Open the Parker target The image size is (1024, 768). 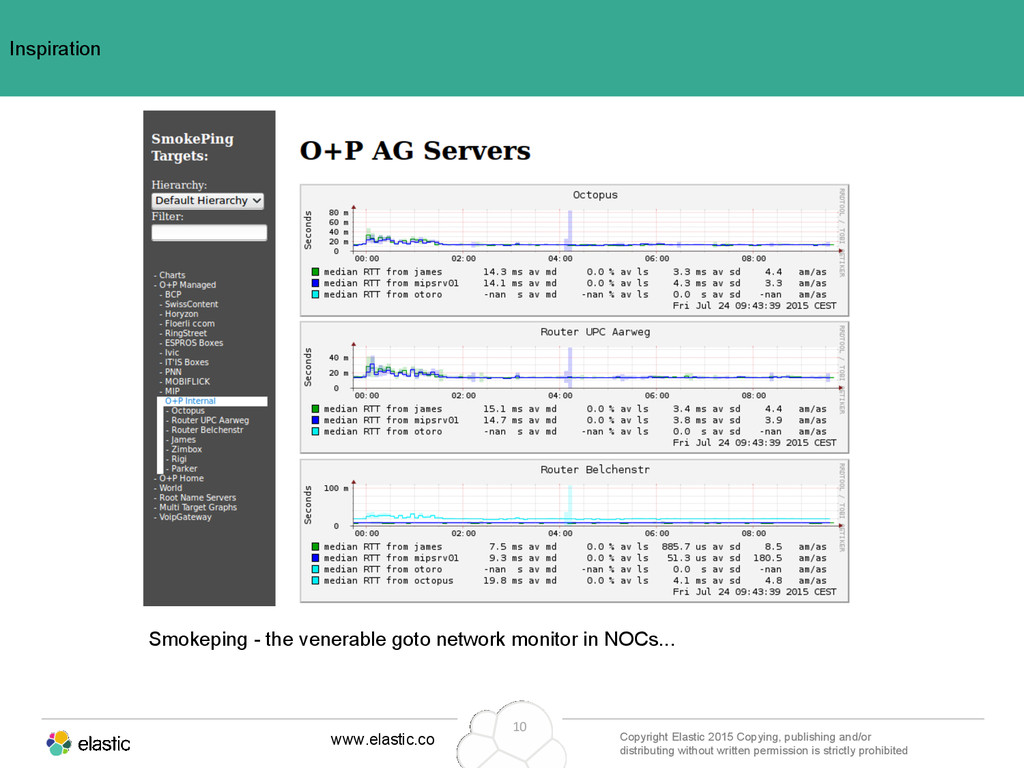tap(184, 468)
